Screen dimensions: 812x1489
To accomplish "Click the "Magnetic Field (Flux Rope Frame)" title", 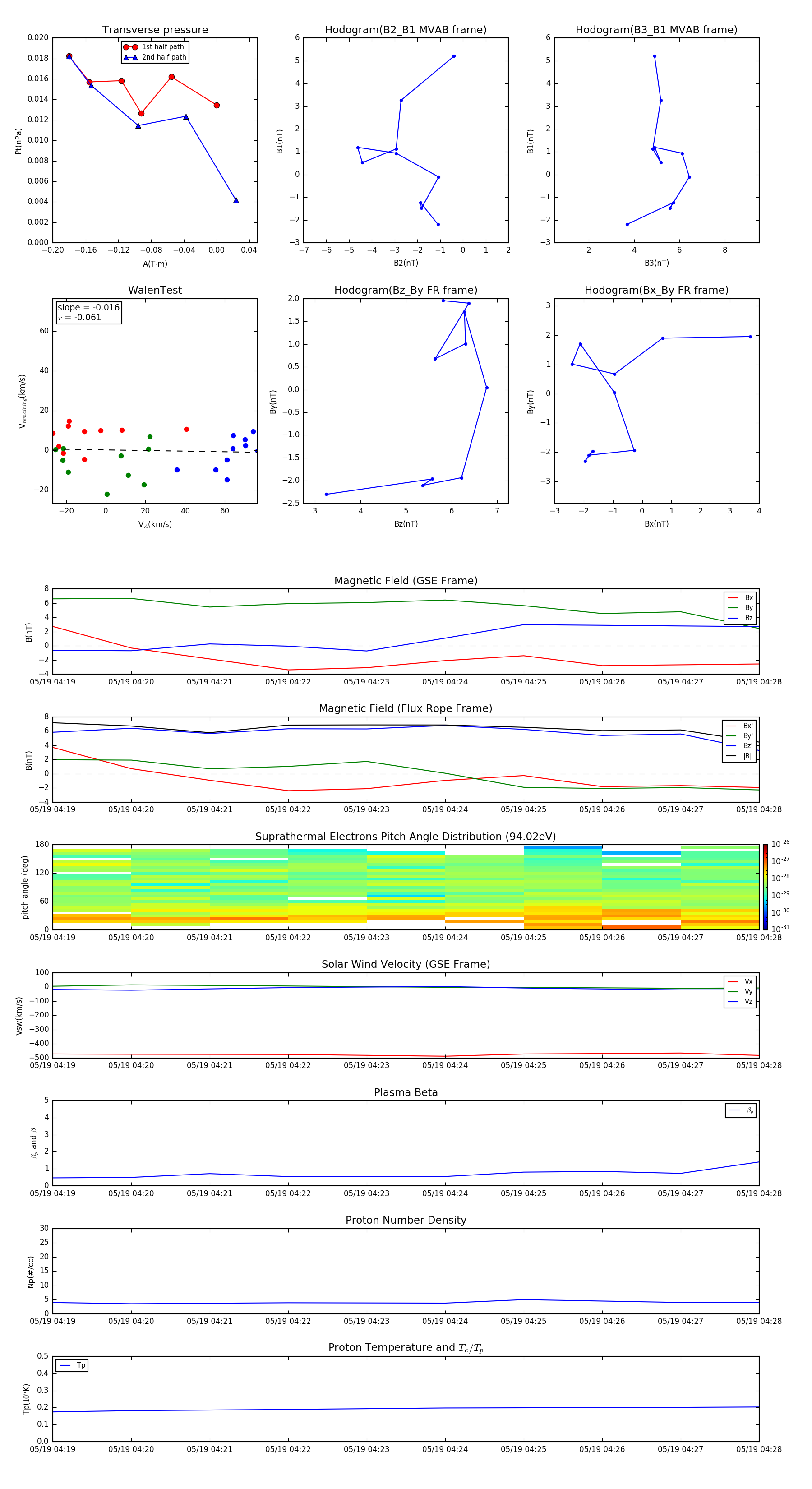I will [406, 709].
